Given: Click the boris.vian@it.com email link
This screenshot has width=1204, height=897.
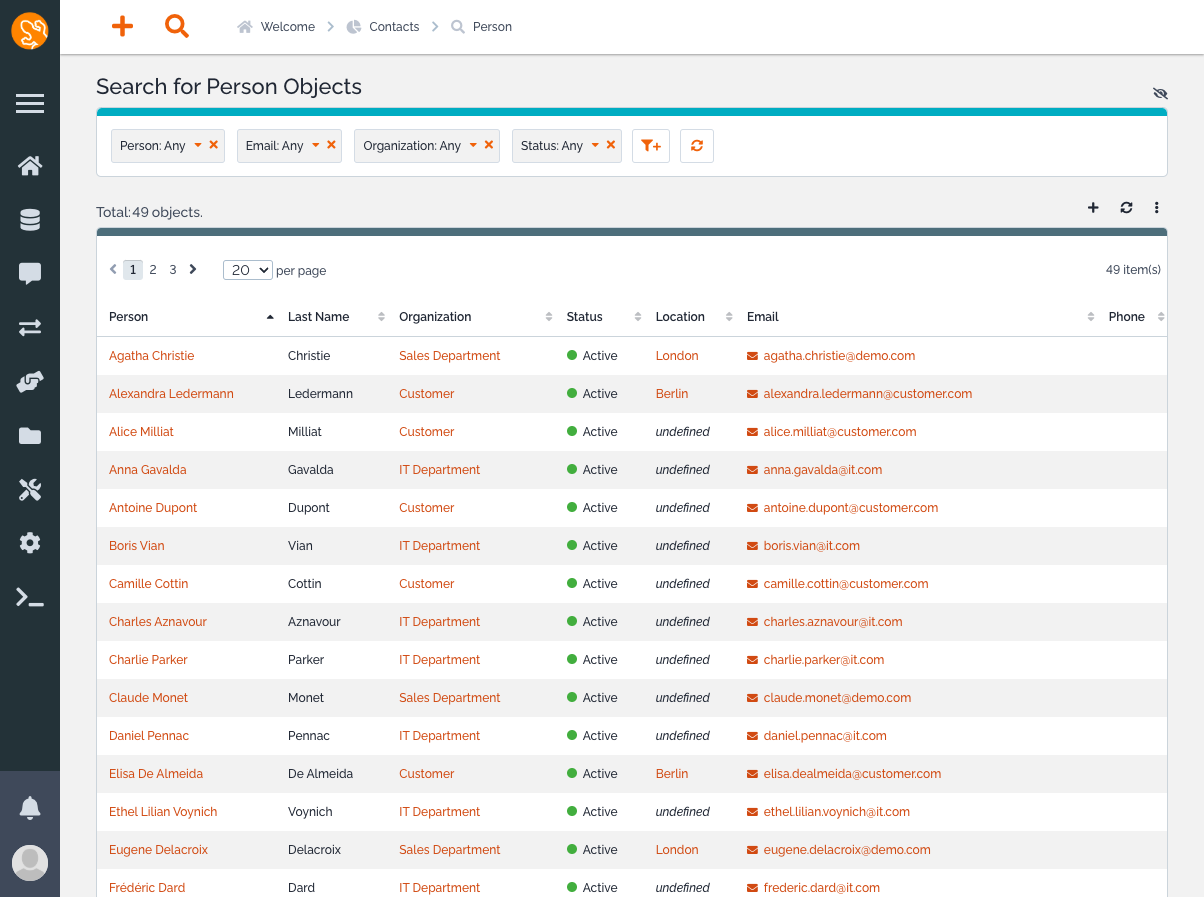Looking at the screenshot, I should (811, 546).
